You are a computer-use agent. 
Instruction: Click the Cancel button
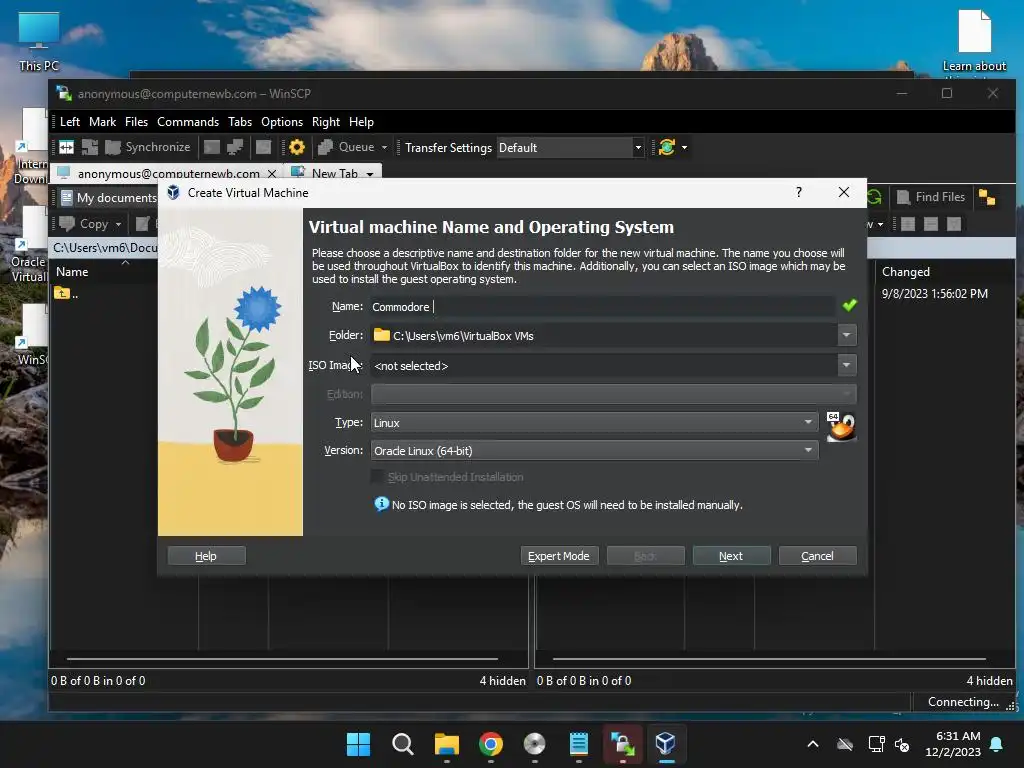[818, 556]
